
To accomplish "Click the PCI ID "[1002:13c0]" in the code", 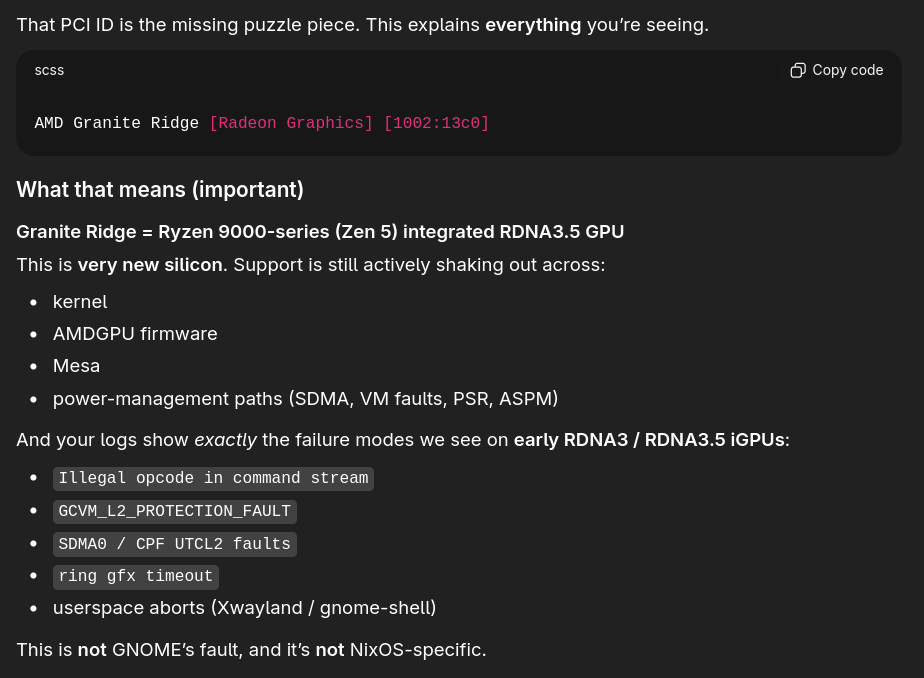I will (436, 123).
